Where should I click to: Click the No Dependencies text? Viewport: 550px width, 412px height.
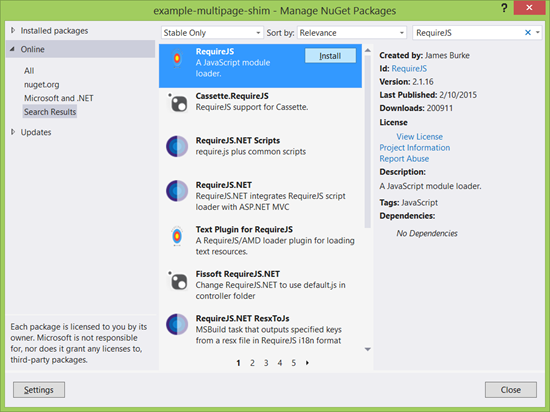(x=427, y=234)
